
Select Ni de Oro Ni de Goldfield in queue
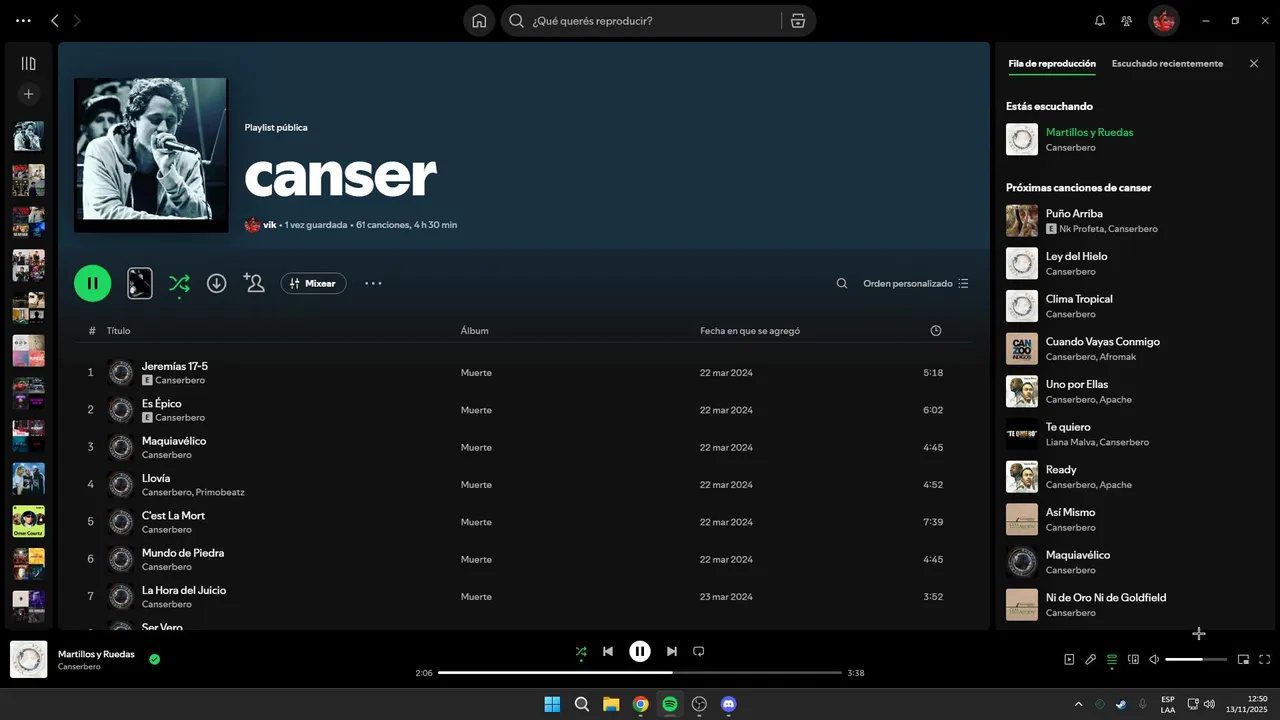(1136, 605)
